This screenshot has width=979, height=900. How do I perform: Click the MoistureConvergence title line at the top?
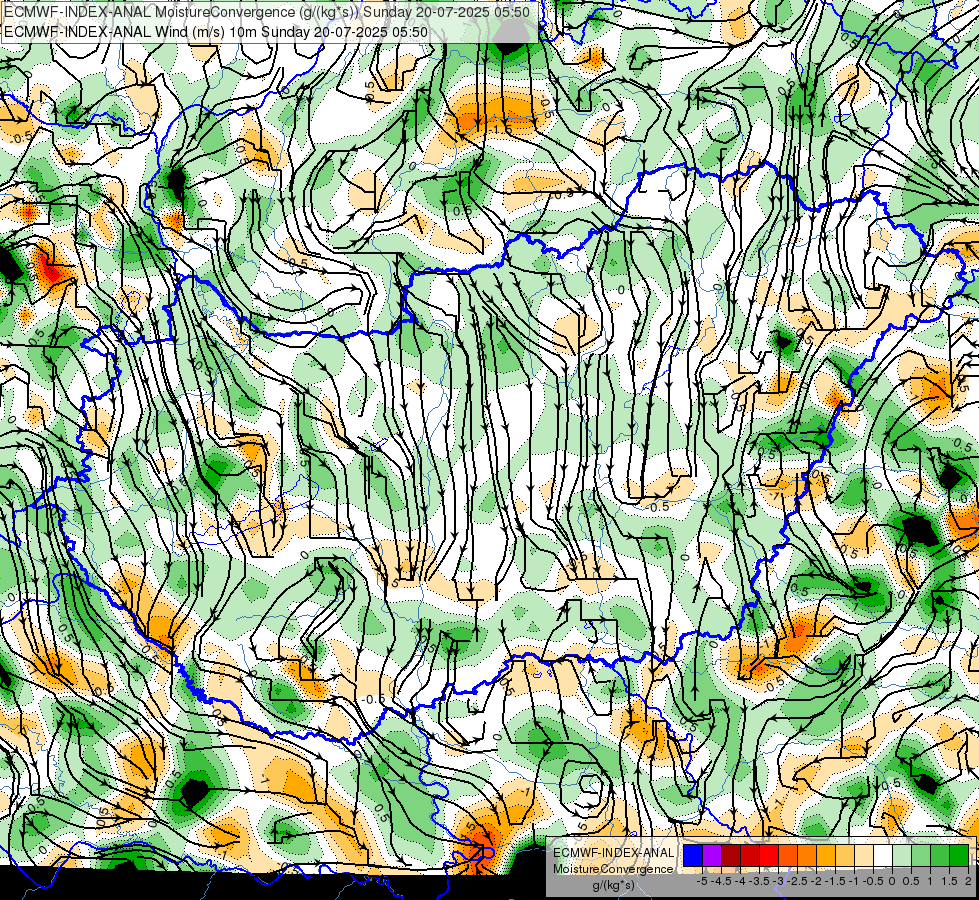click(x=266, y=12)
